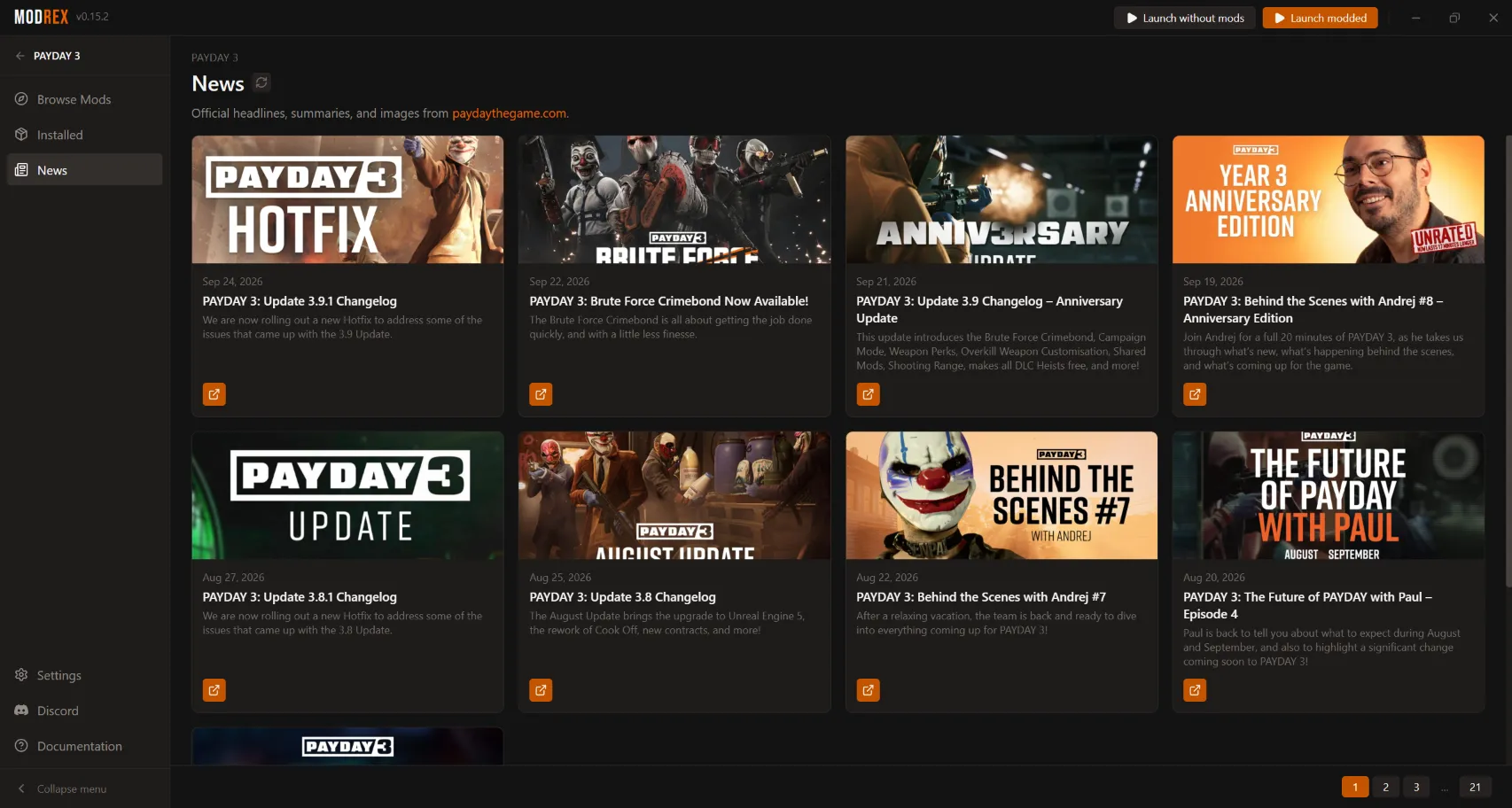Click the PAYDAY 3 Hotfix thumbnail

(347, 199)
